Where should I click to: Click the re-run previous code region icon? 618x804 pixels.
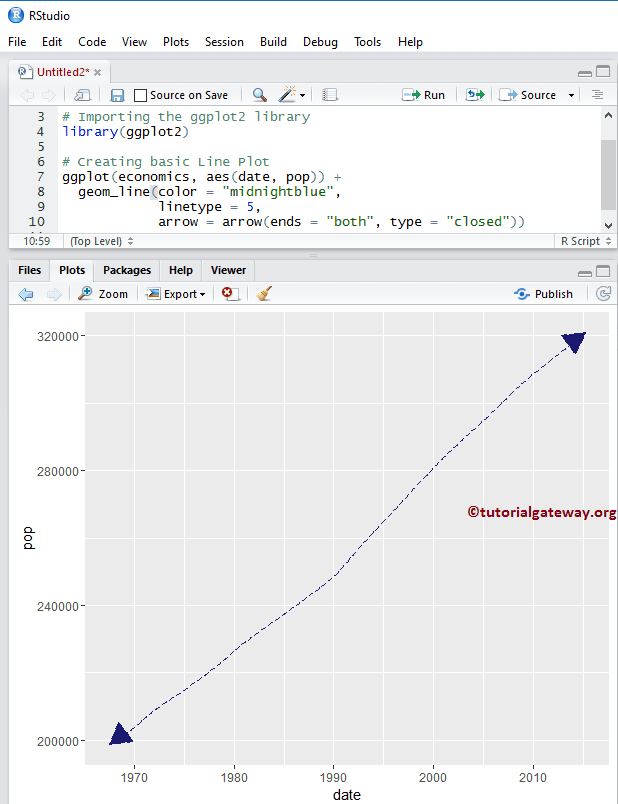(x=475, y=95)
